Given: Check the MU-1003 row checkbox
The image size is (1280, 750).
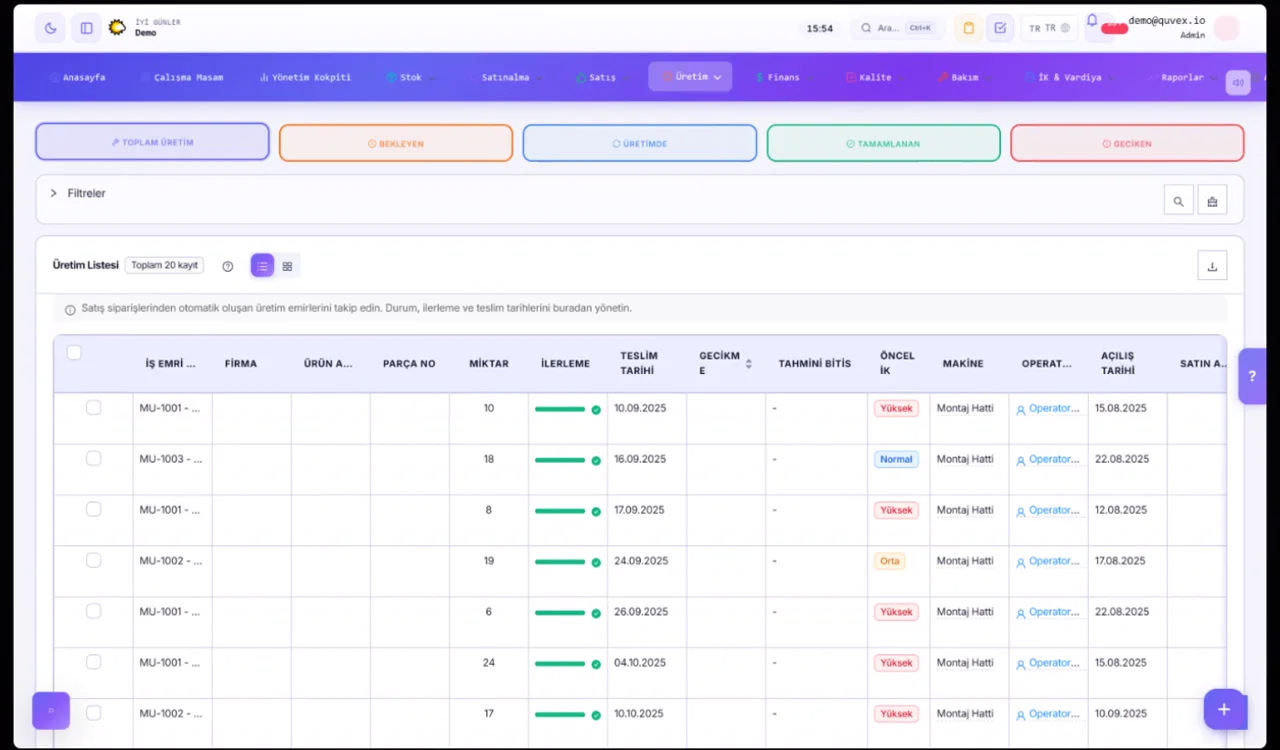Looking at the screenshot, I should pos(93,458).
